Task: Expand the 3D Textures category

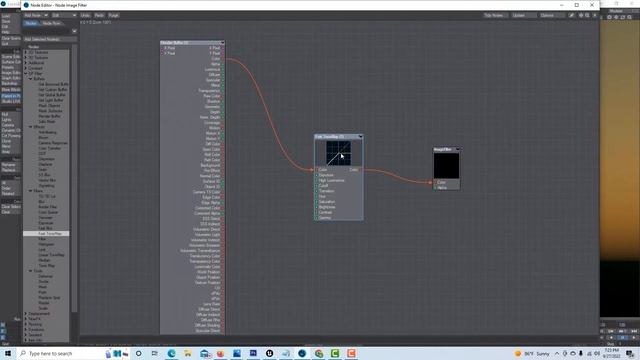Action: 26,58
